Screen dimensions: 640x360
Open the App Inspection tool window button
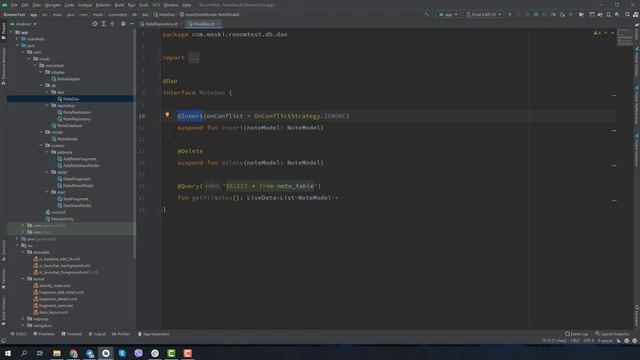click(153, 334)
